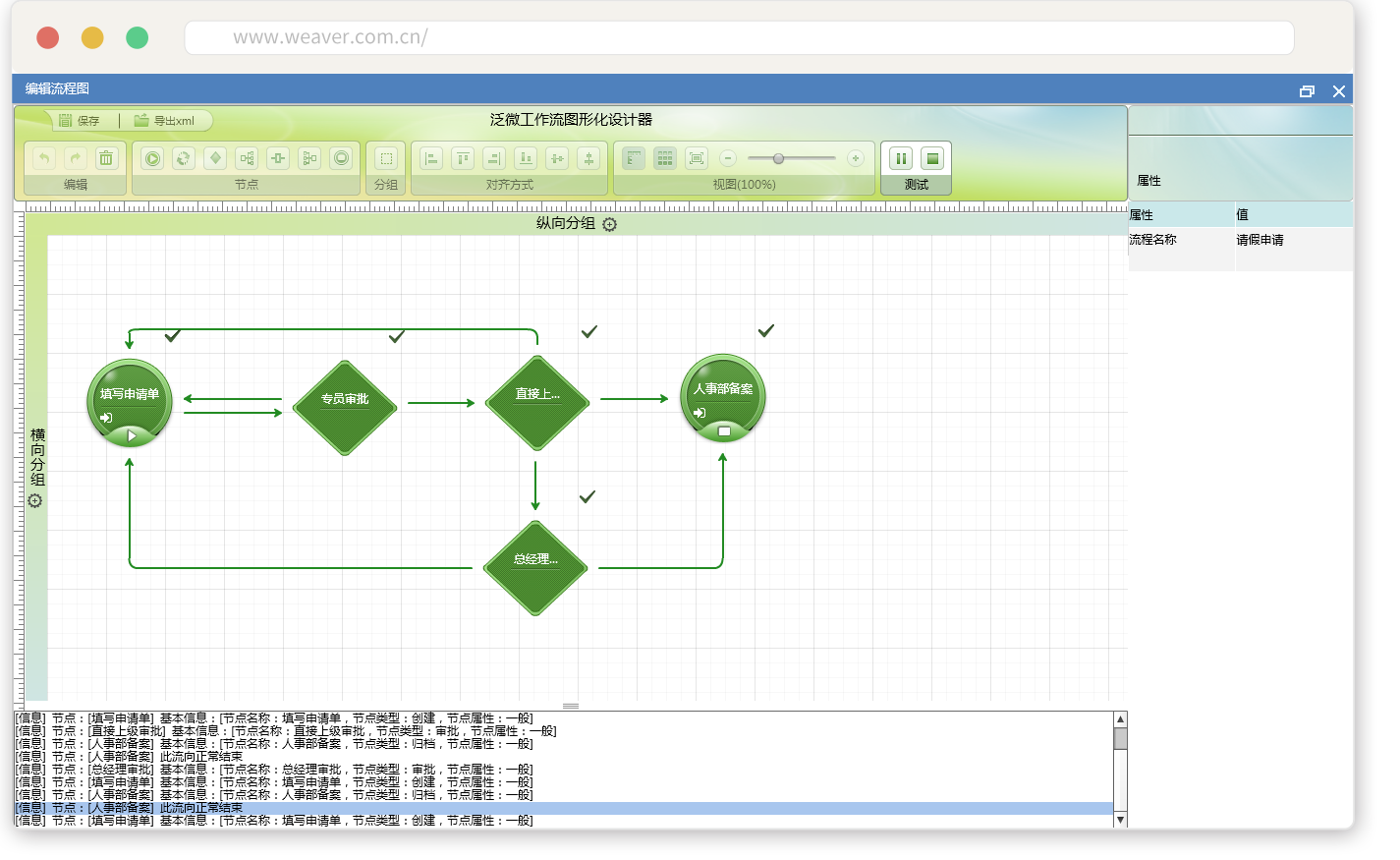Screen dimensions: 1400x860
Task: Click the undo arrow icon
Action: coord(44,158)
